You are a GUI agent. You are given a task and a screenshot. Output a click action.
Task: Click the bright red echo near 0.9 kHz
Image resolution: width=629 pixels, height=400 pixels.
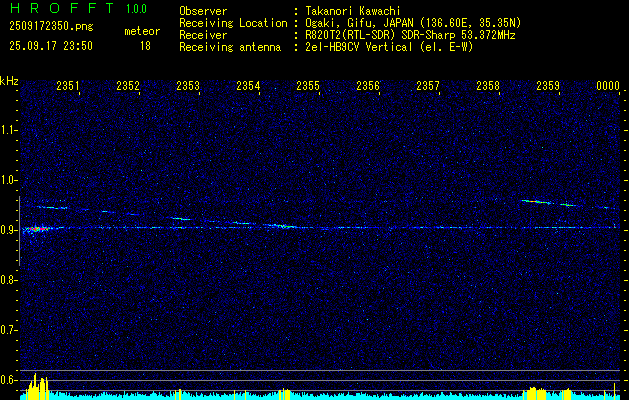tap(36, 229)
